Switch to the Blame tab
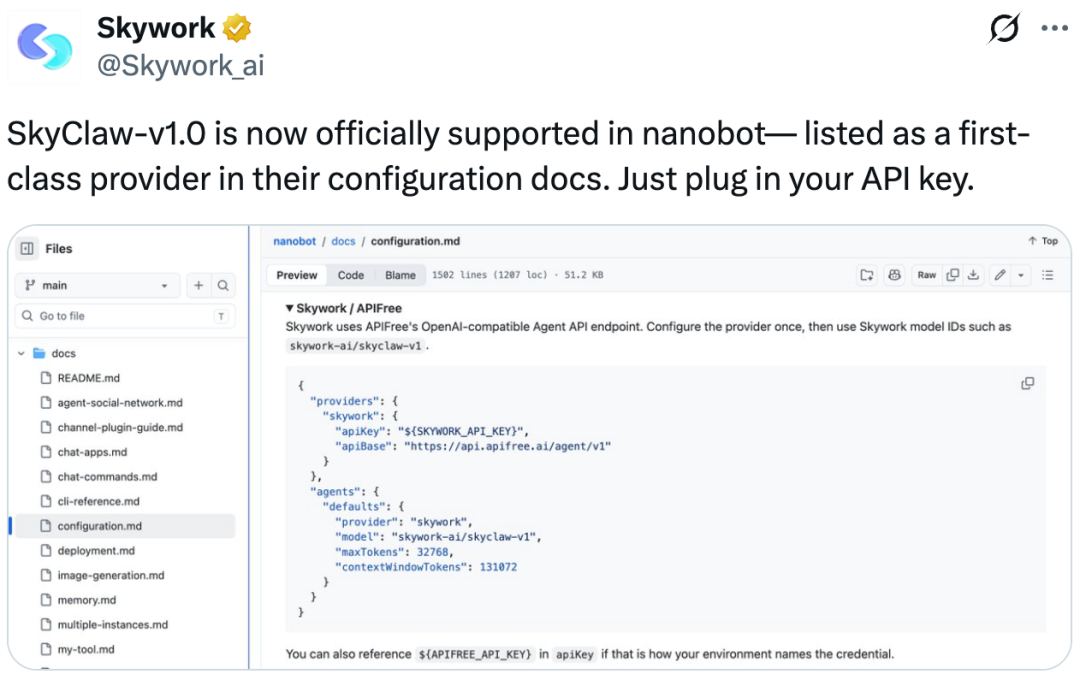 (400, 275)
